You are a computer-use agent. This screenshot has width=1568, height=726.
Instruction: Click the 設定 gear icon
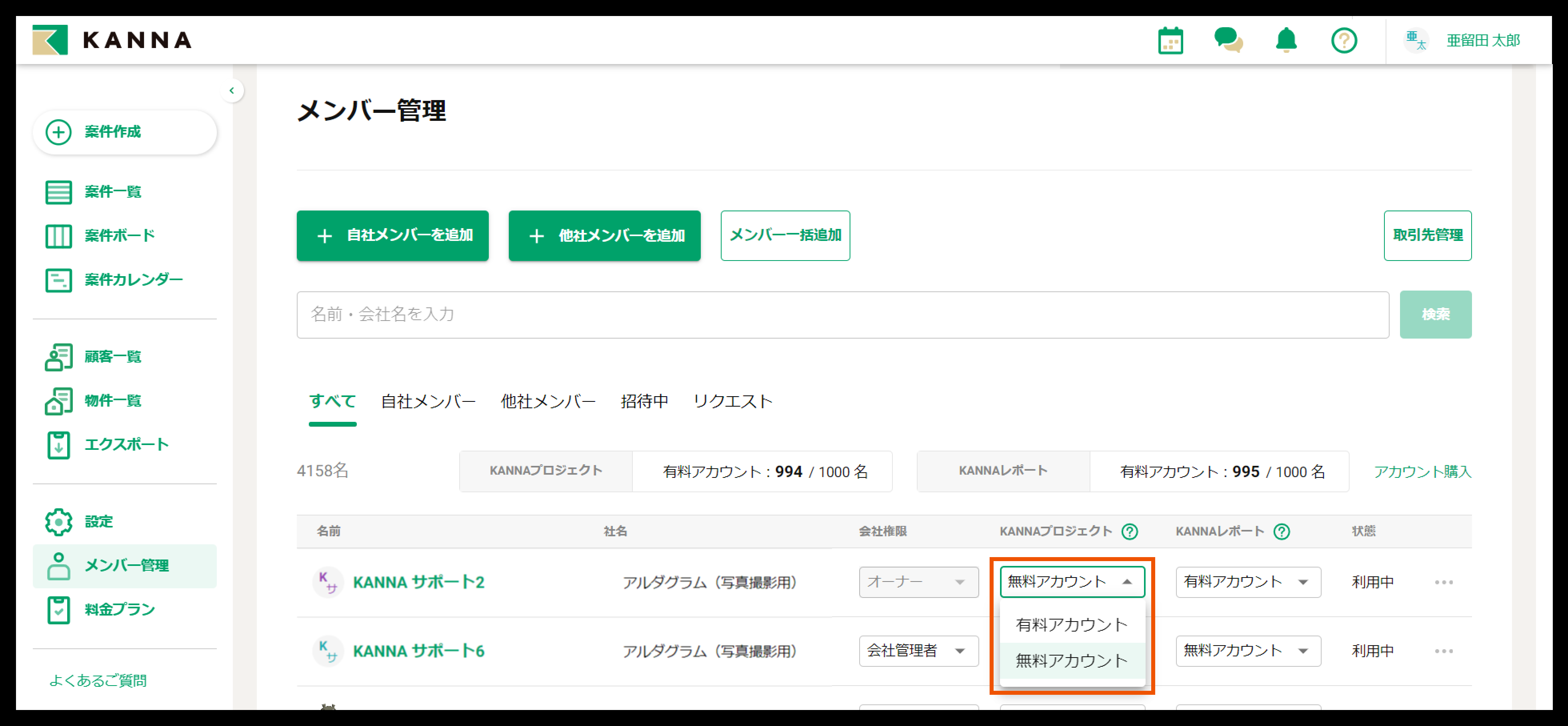point(58,522)
